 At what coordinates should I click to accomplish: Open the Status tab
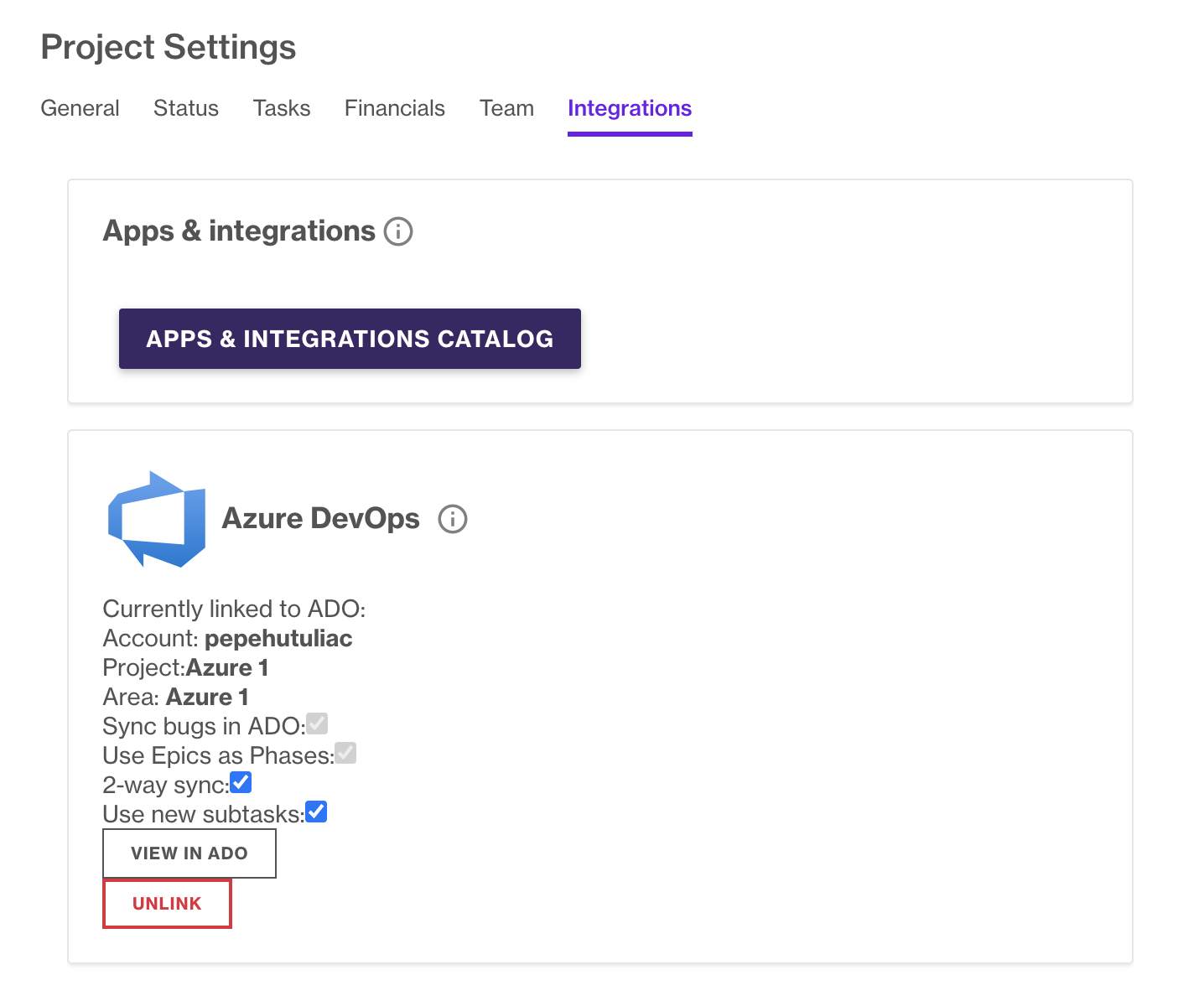[185, 108]
